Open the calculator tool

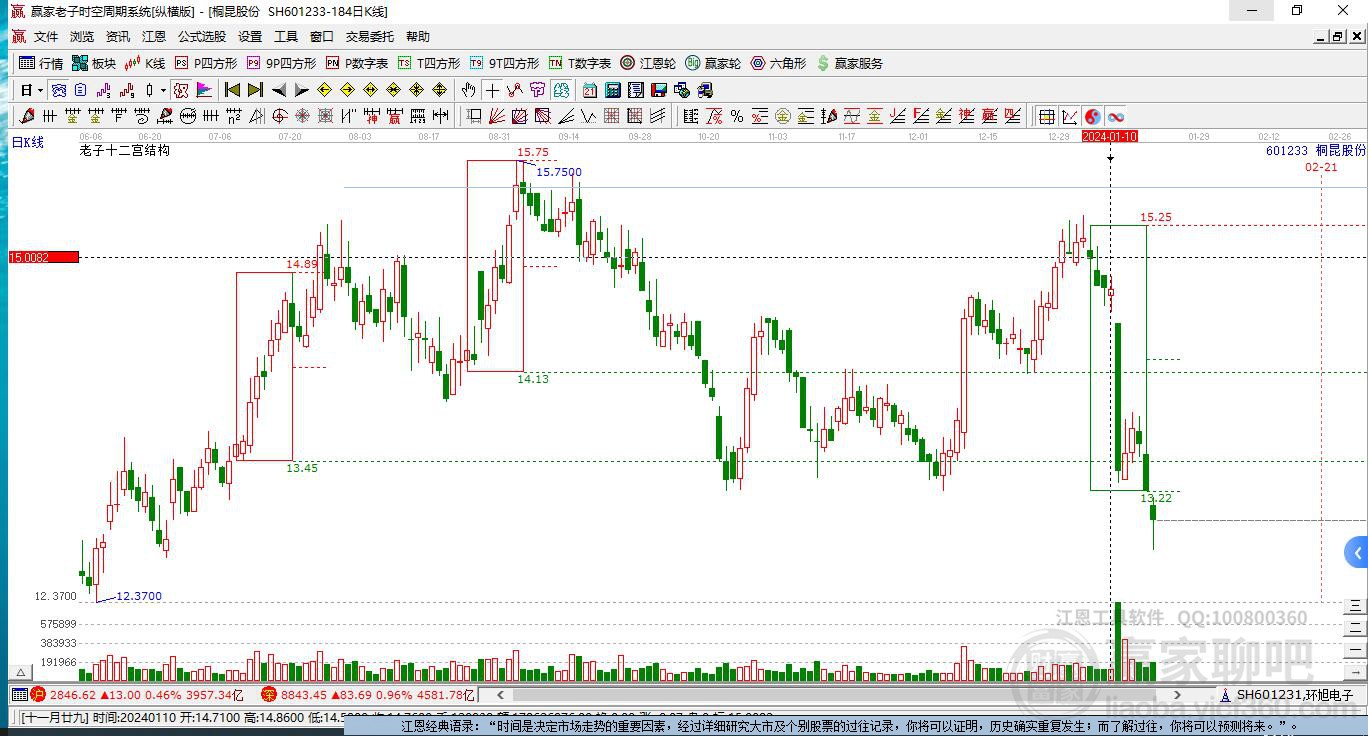click(x=613, y=90)
